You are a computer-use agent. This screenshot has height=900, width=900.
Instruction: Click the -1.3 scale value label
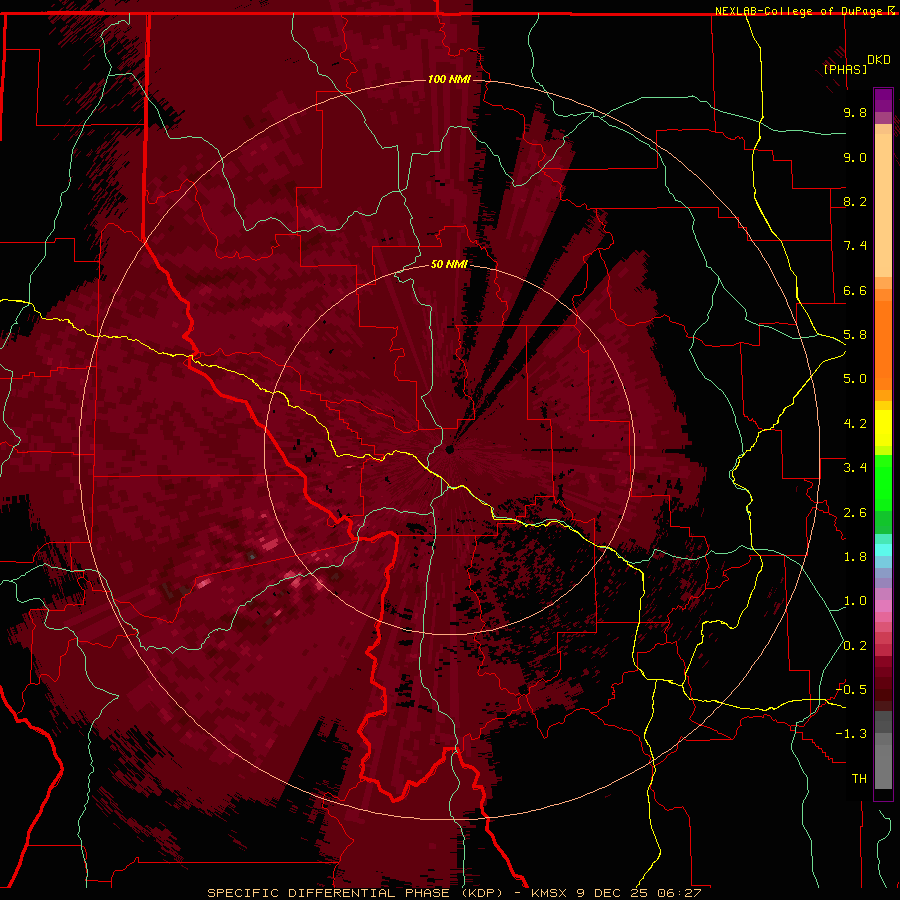[x=851, y=734]
